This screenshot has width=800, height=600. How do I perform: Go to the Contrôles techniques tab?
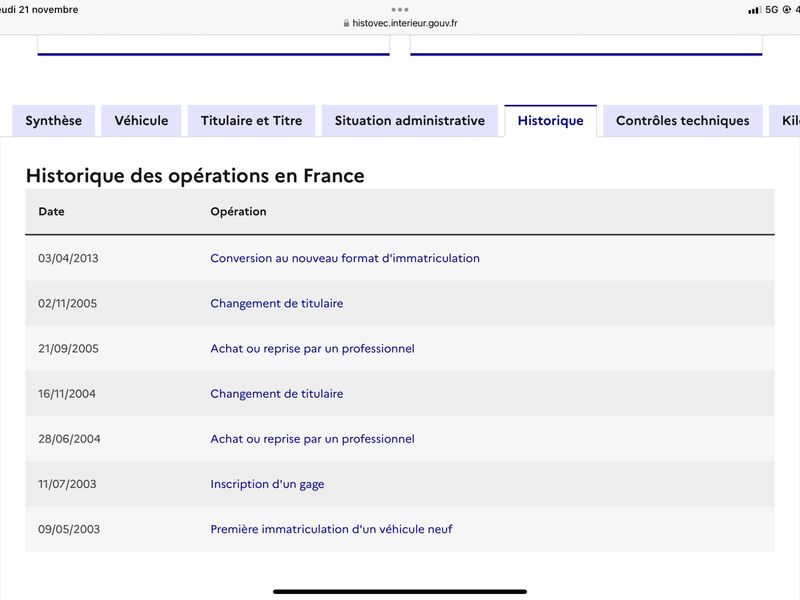(x=683, y=121)
